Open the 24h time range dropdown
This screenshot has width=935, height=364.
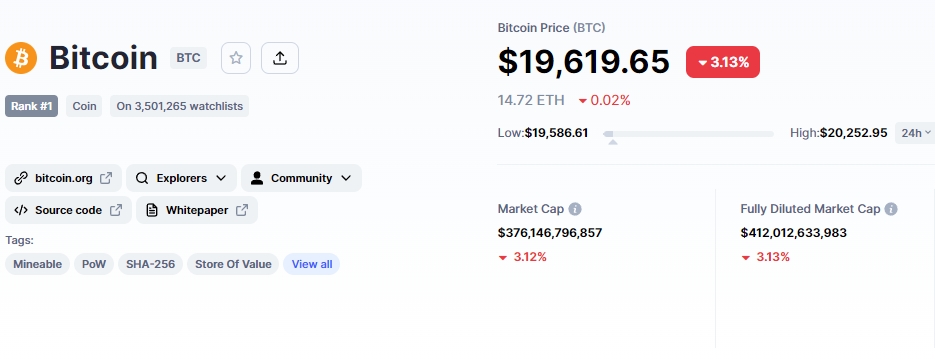(915, 133)
